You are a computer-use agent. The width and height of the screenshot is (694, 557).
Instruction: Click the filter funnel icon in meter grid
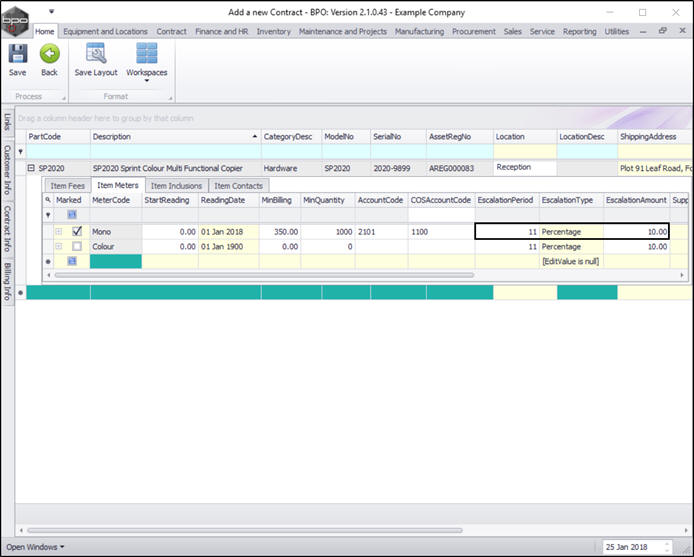[x=48, y=215]
